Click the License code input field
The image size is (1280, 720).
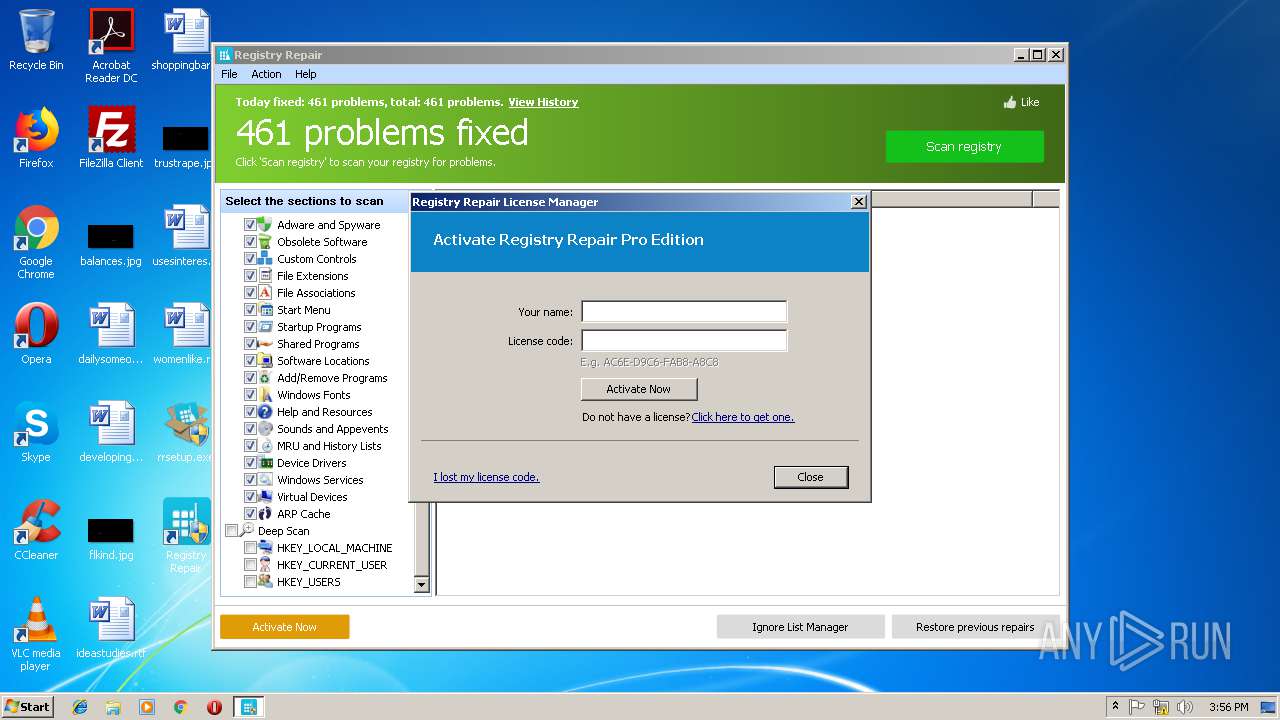(x=684, y=341)
